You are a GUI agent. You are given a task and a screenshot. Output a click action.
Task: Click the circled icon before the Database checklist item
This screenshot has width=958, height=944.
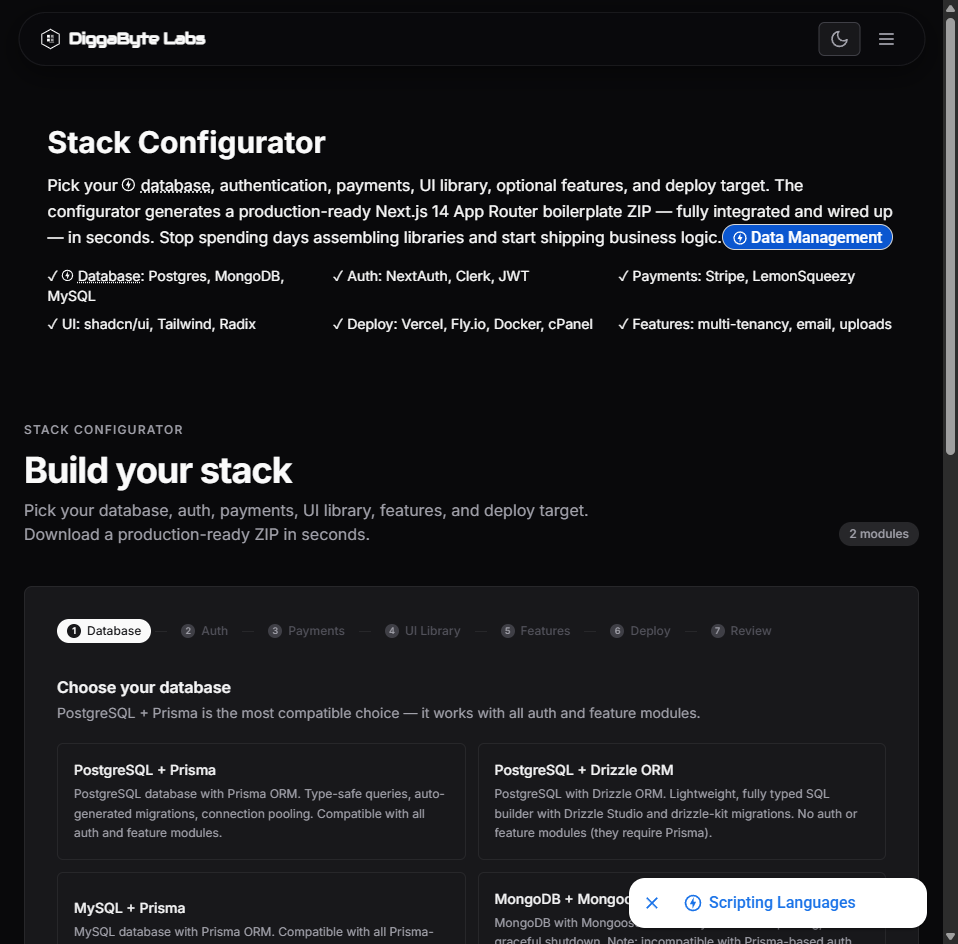[x=66, y=276]
